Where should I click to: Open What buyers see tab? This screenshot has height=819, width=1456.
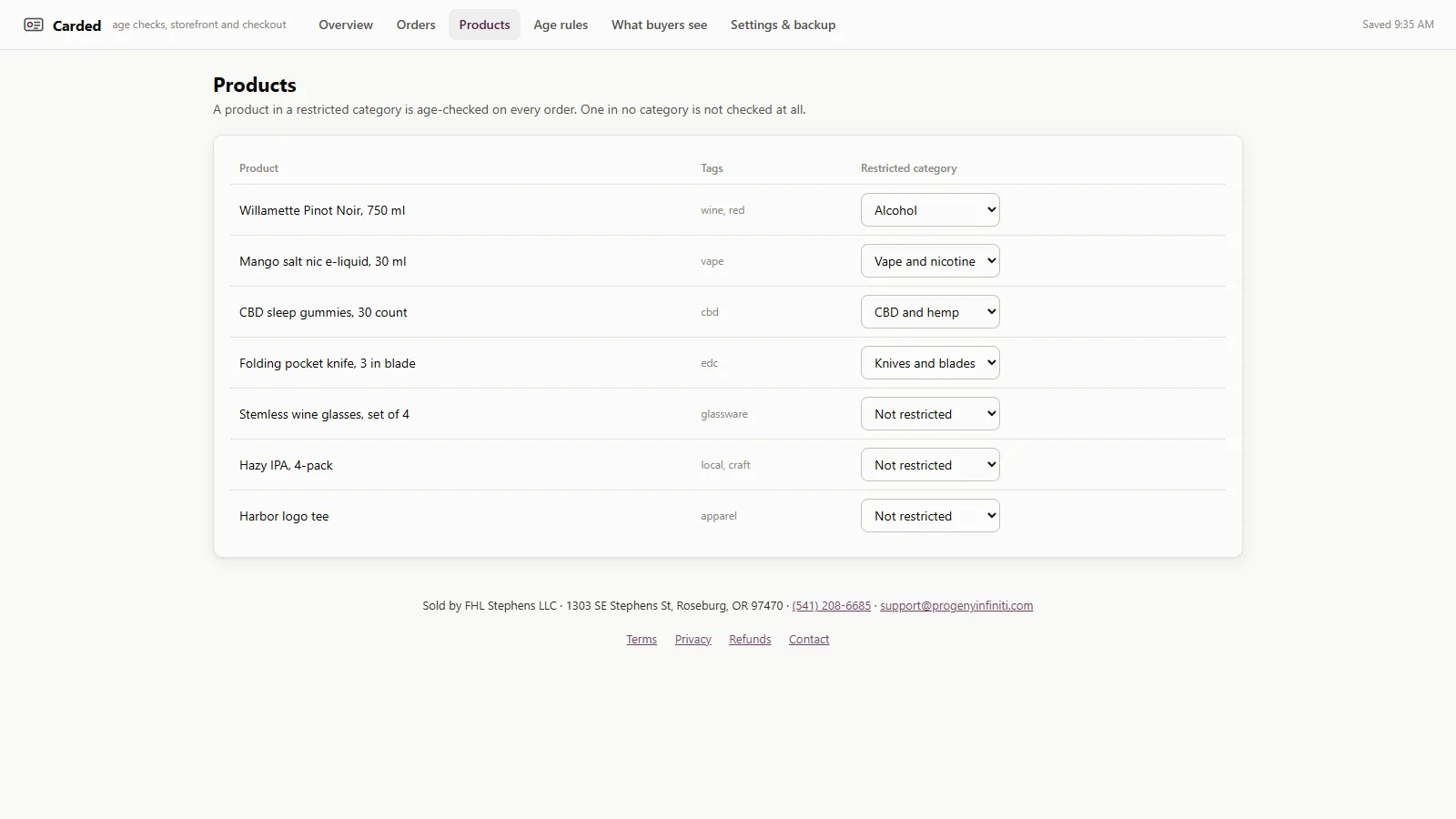click(659, 25)
